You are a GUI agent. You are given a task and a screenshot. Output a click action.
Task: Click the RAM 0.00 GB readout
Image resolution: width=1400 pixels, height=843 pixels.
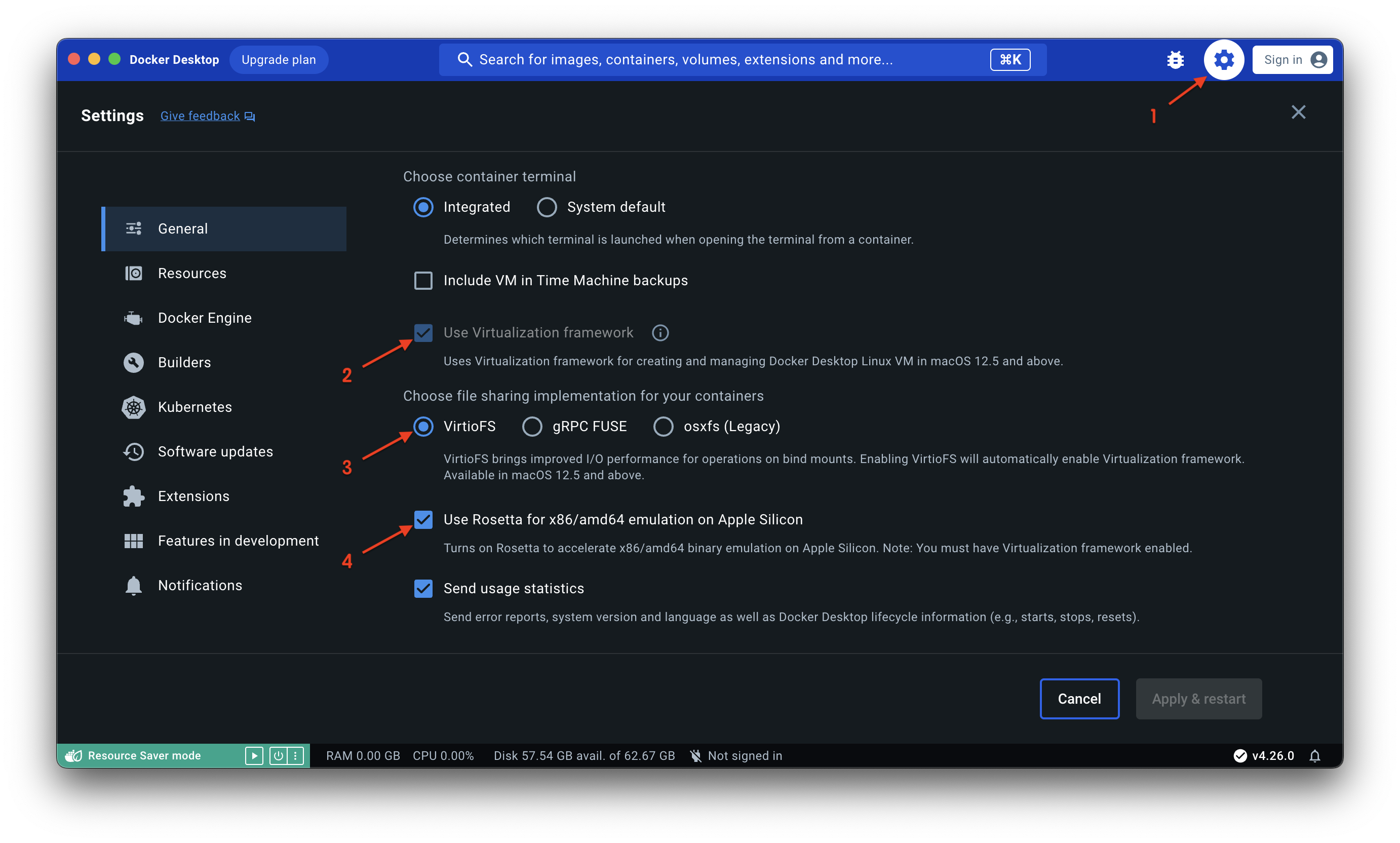tap(363, 755)
